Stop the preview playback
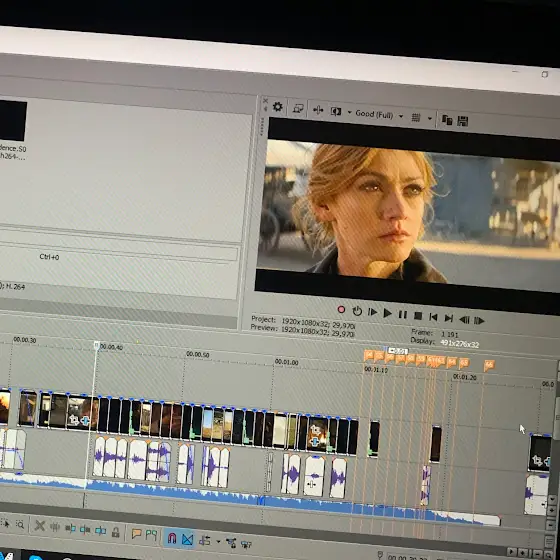The width and height of the screenshot is (560, 560). tap(418, 316)
